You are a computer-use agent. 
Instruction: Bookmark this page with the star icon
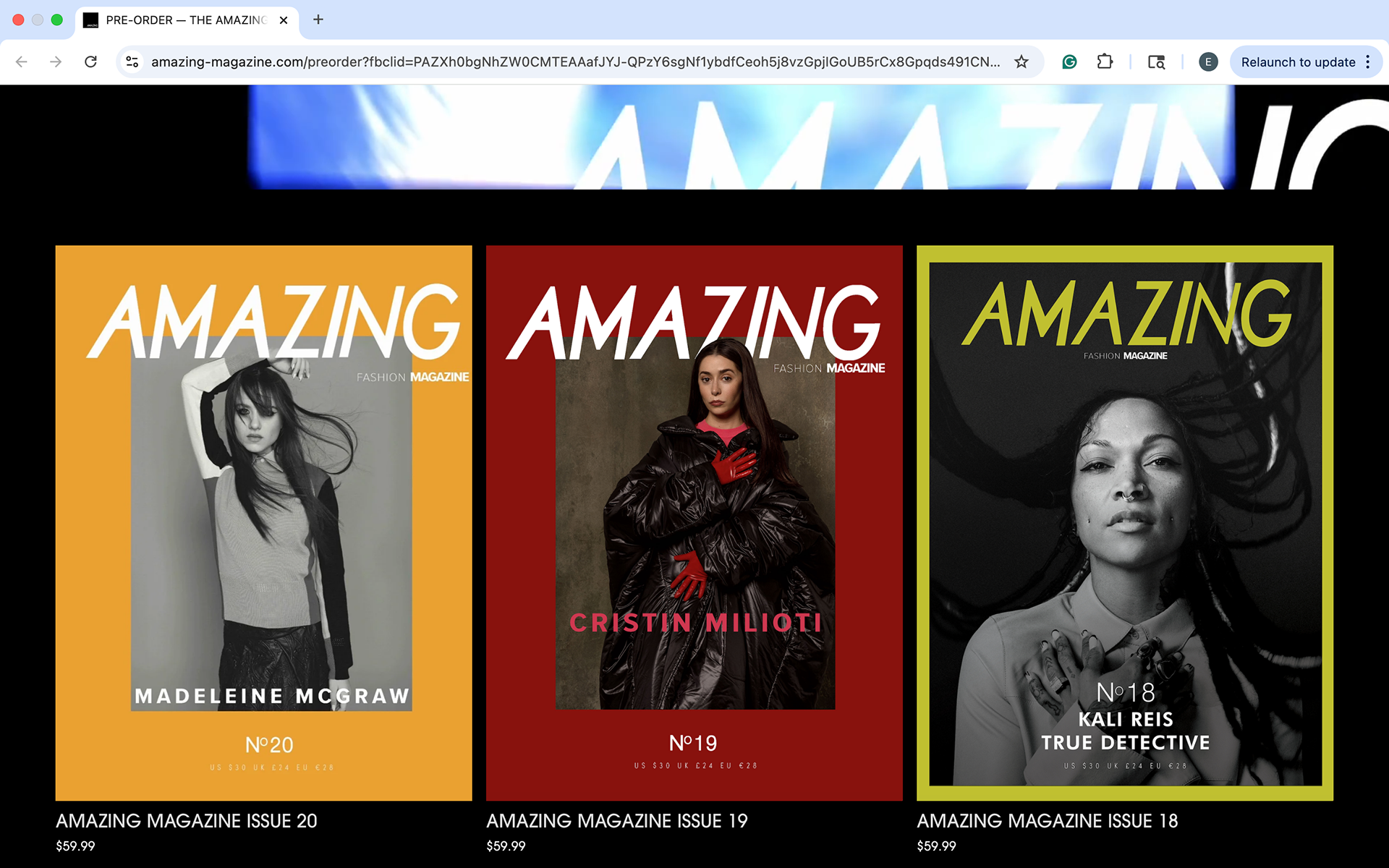1021,62
